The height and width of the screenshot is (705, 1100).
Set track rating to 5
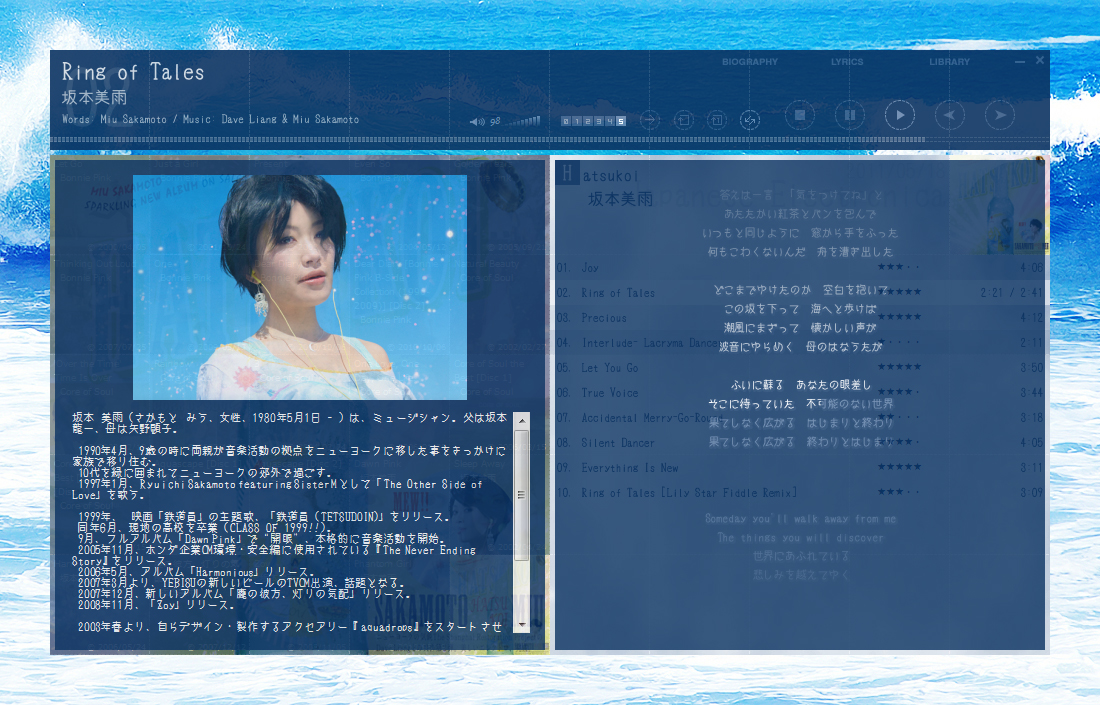point(621,121)
